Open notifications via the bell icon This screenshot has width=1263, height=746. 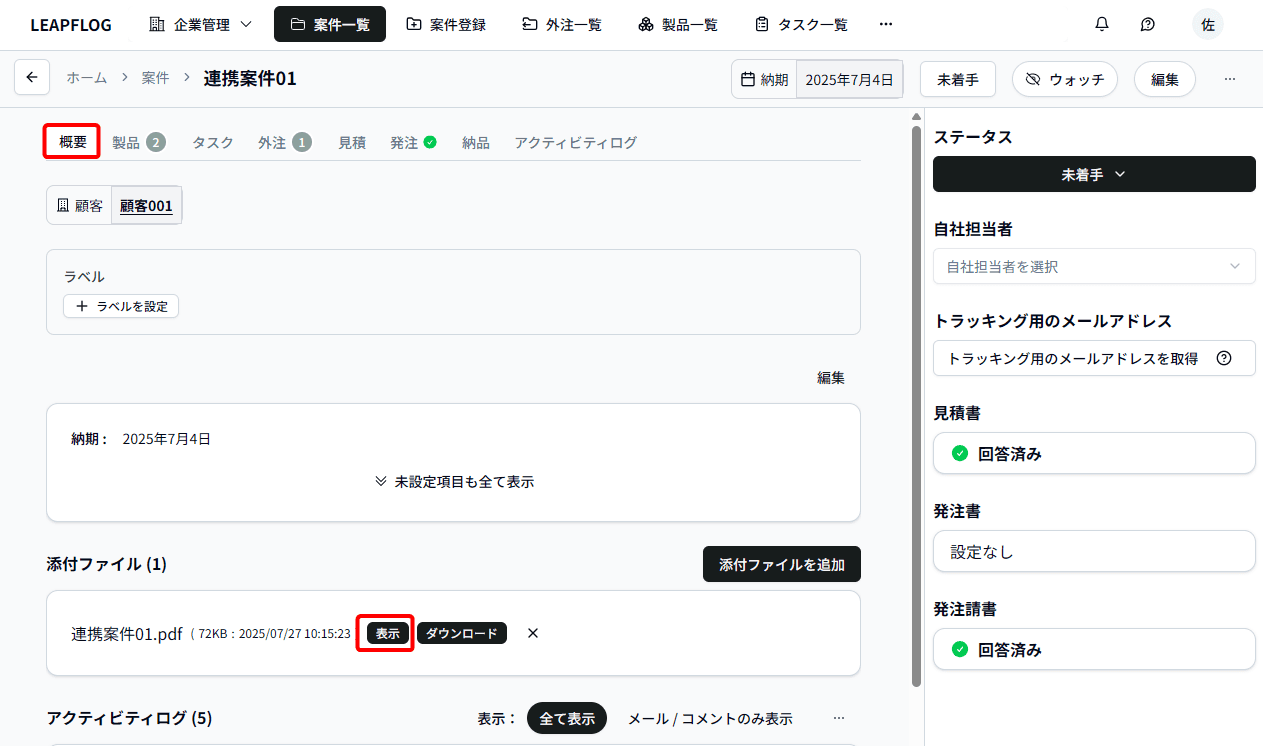click(x=1101, y=24)
